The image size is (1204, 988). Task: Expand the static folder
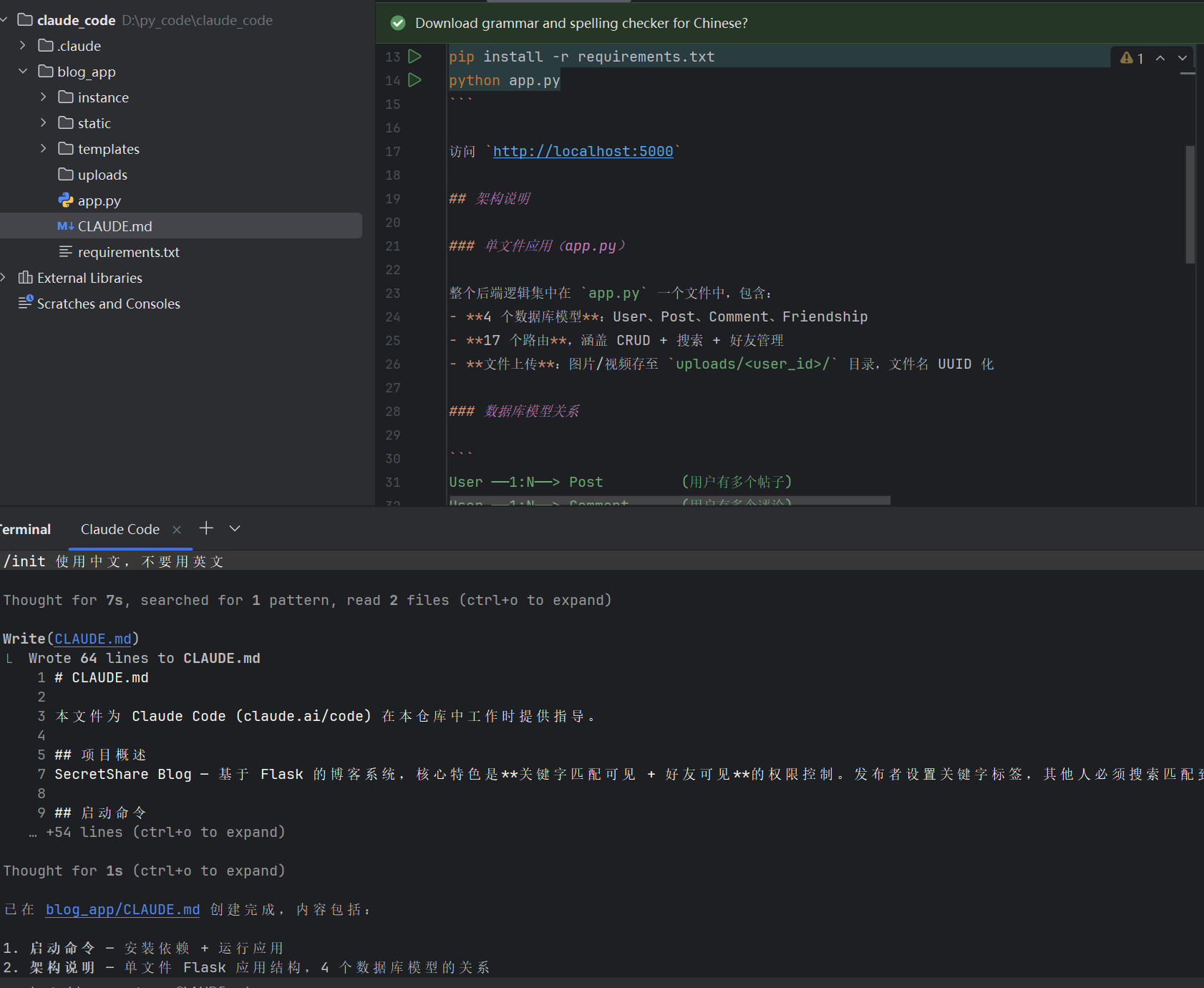tap(43, 123)
